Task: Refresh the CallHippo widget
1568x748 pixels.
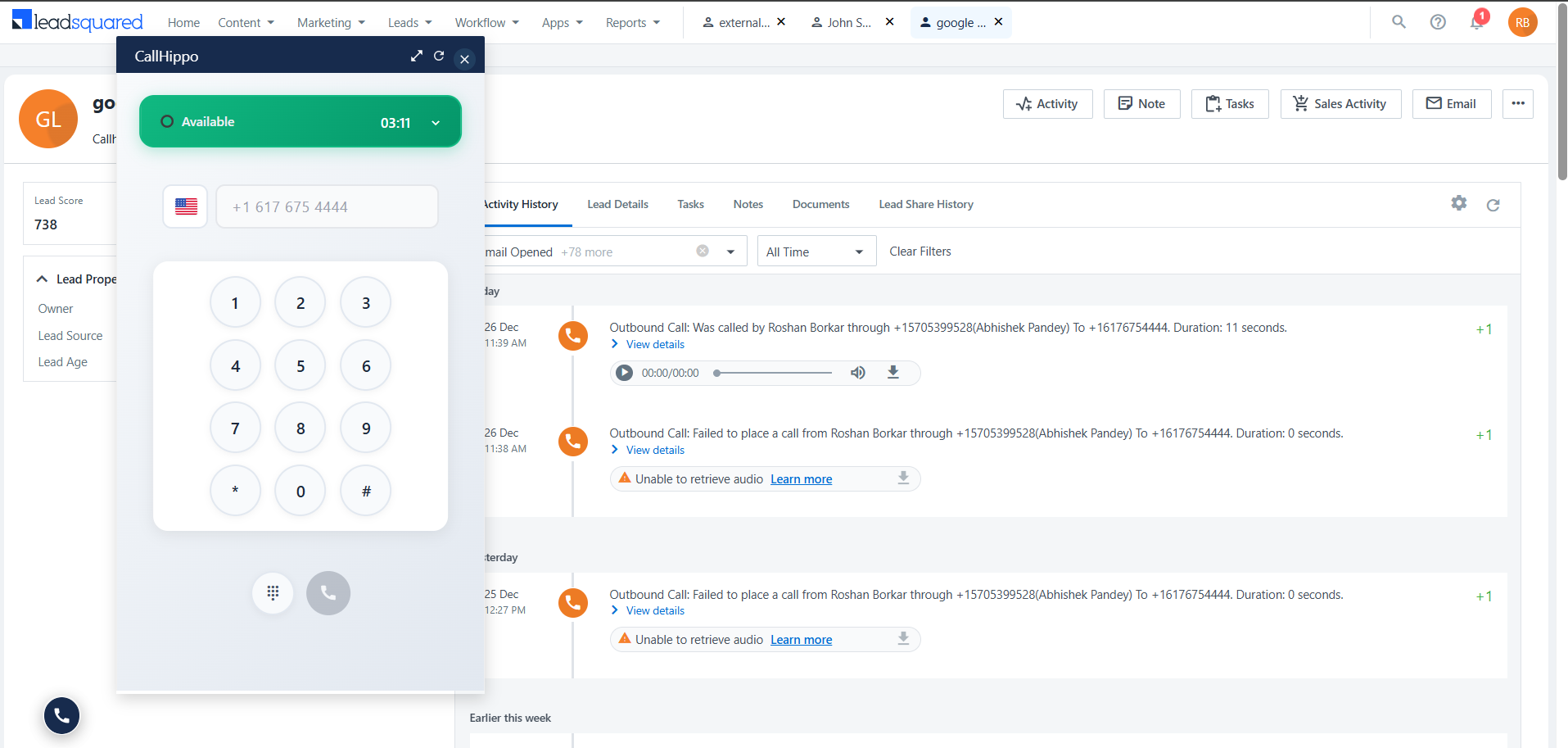Action: click(439, 56)
